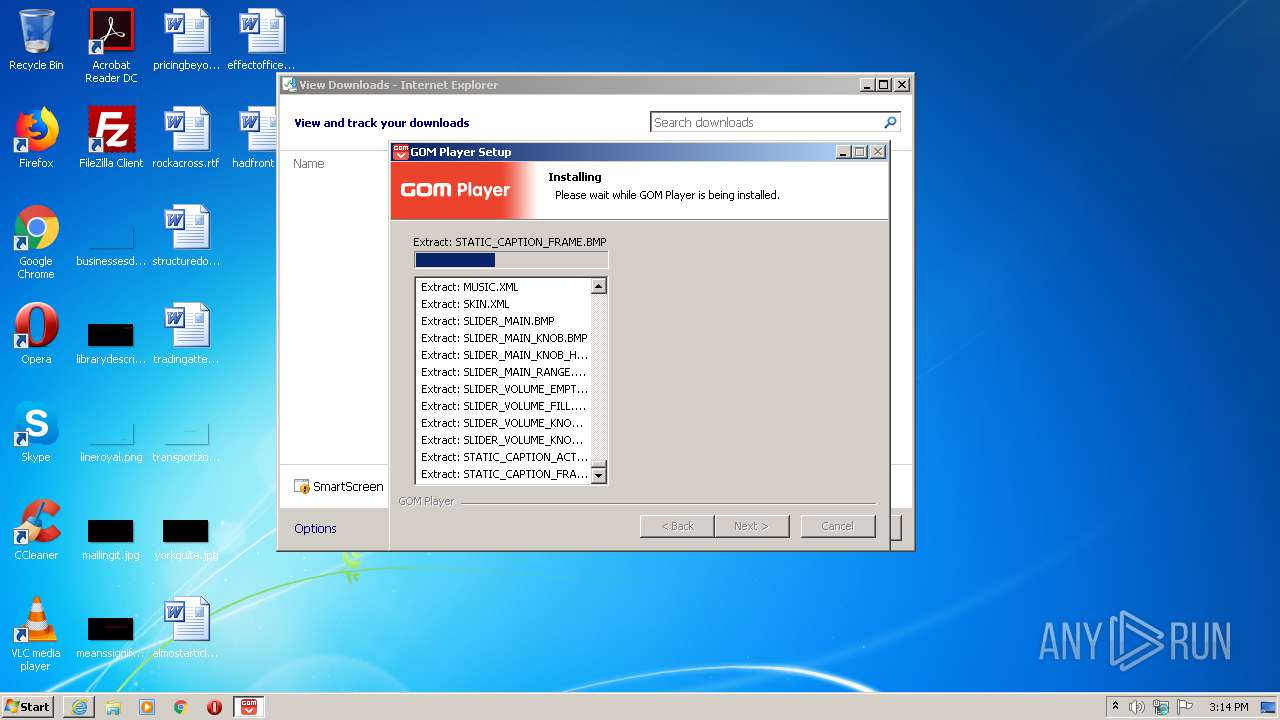This screenshot has width=1280, height=720.
Task: Open the 3:14 PM clock in the tray
Action: pos(1229,707)
